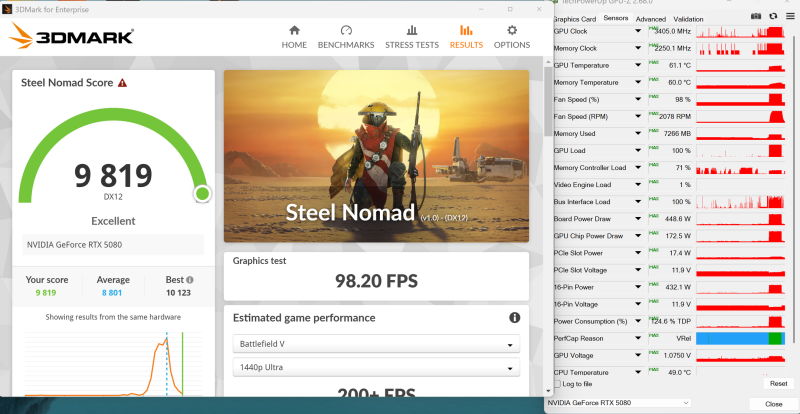This screenshot has height=414, width=800.
Task: Click the 1.0750 V GPU Voltage value
Action: (677, 356)
